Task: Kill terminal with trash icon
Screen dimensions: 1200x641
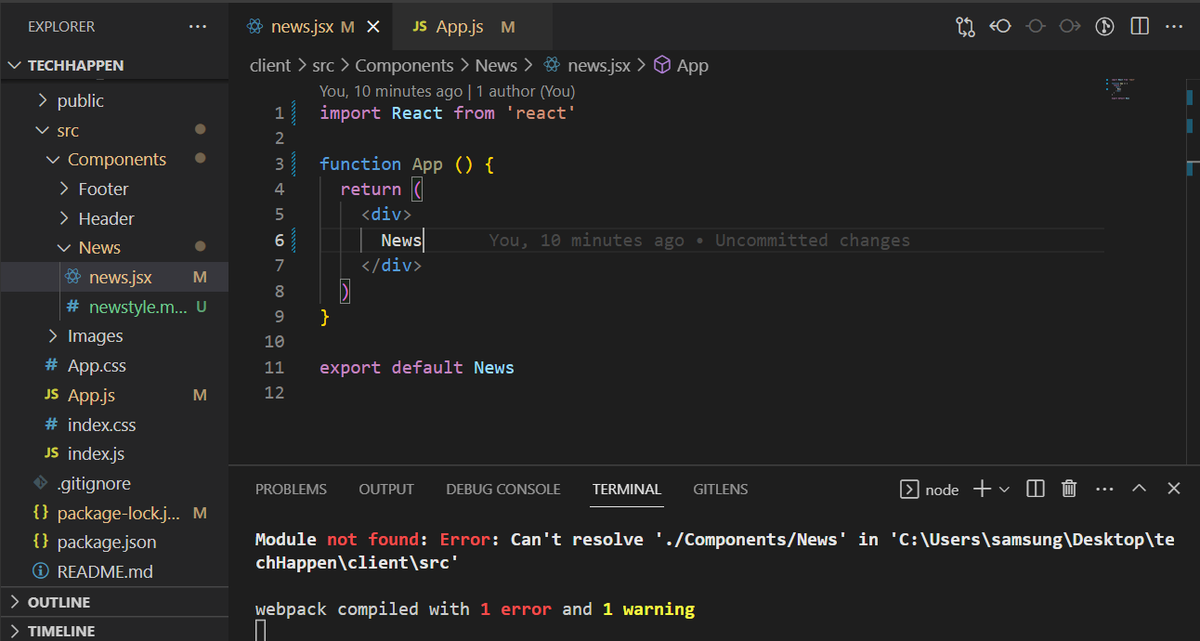Action: 1069,489
